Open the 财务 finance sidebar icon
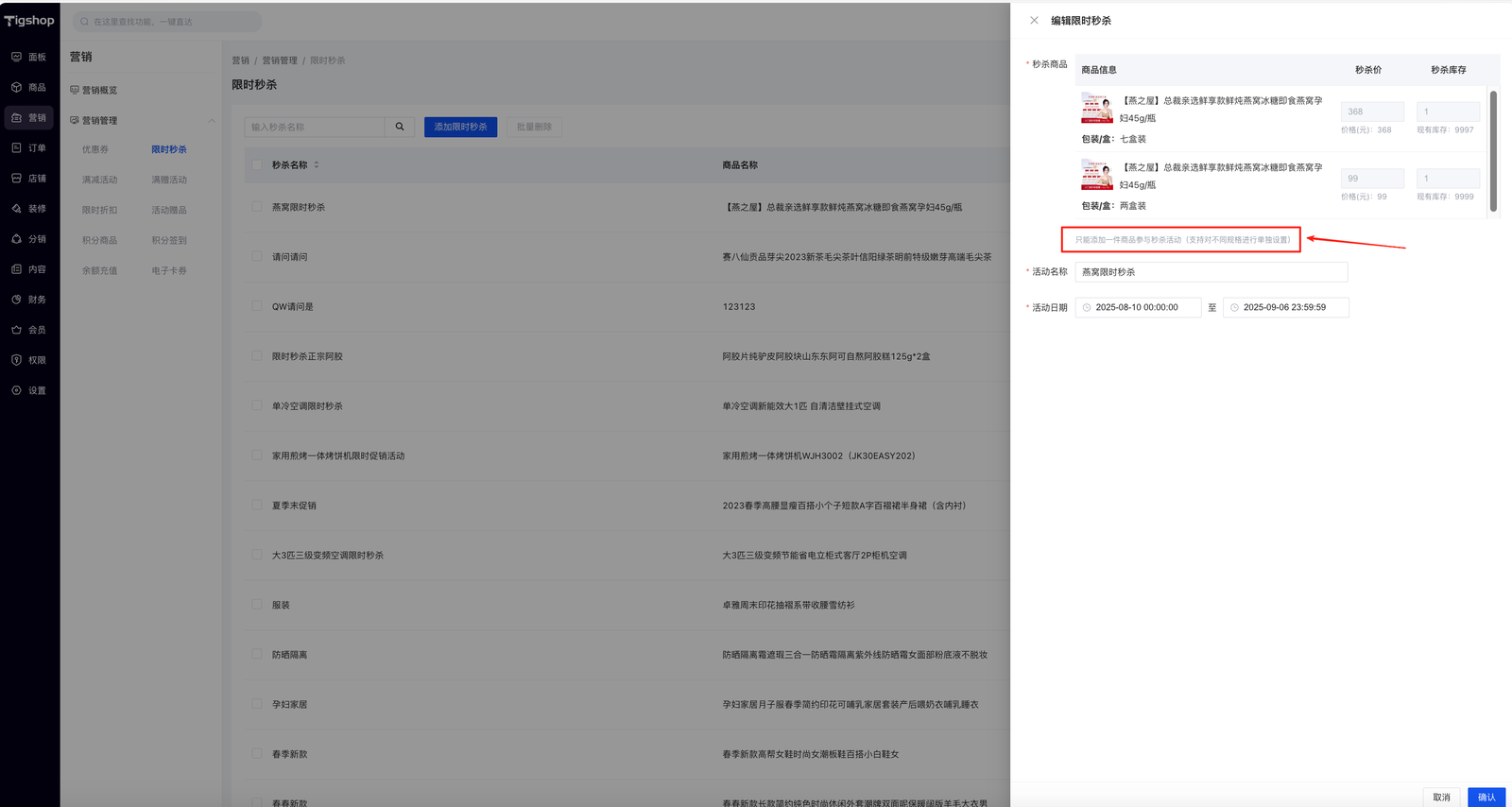The width and height of the screenshot is (1512, 807). [x=17, y=299]
